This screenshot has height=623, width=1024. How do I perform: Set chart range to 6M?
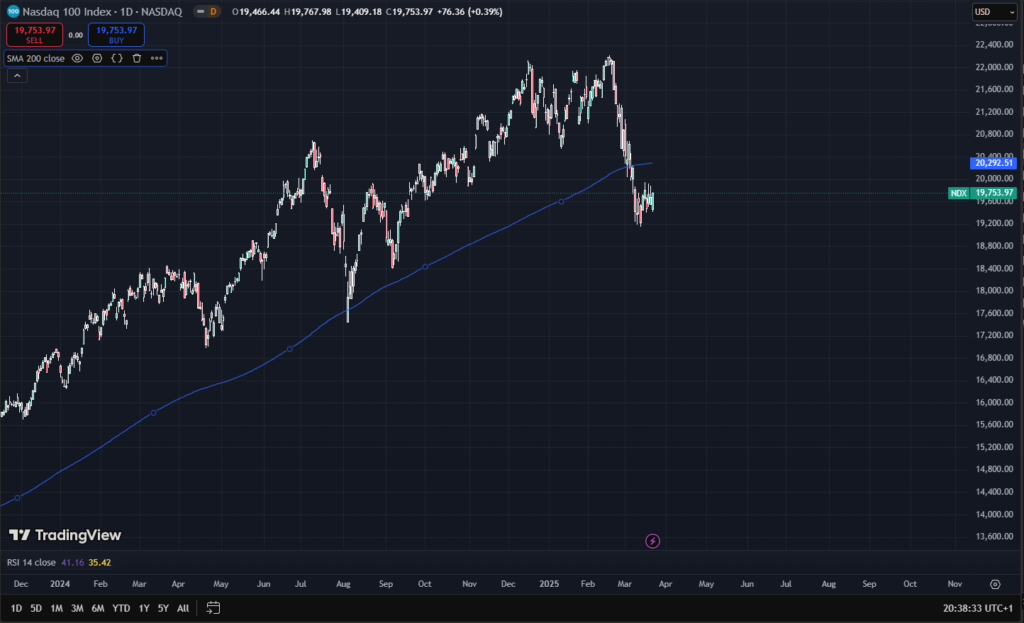point(98,608)
